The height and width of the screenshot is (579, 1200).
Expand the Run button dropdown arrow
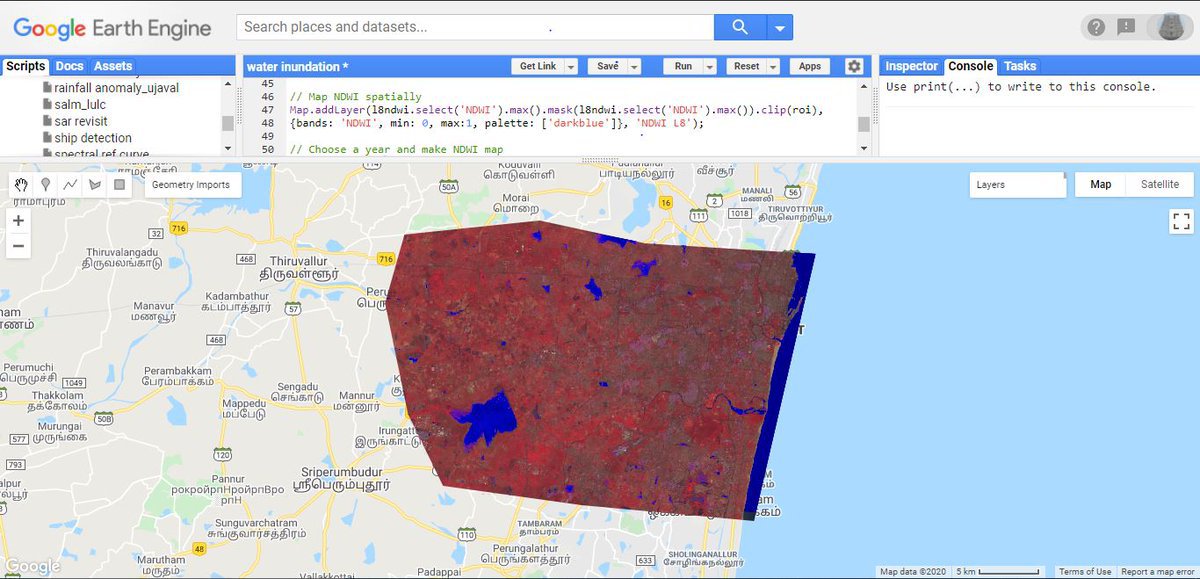pos(710,67)
